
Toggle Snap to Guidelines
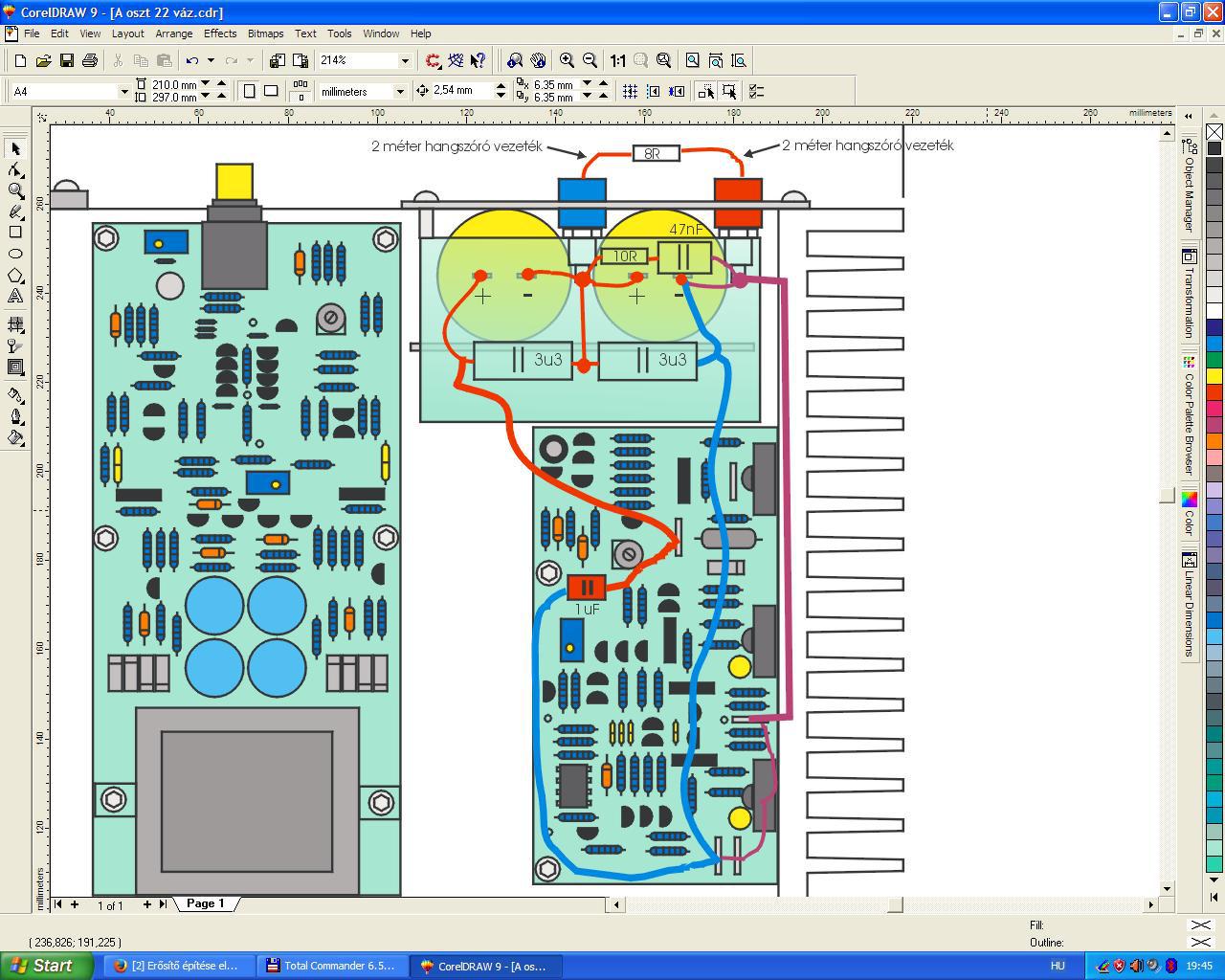pos(654,91)
